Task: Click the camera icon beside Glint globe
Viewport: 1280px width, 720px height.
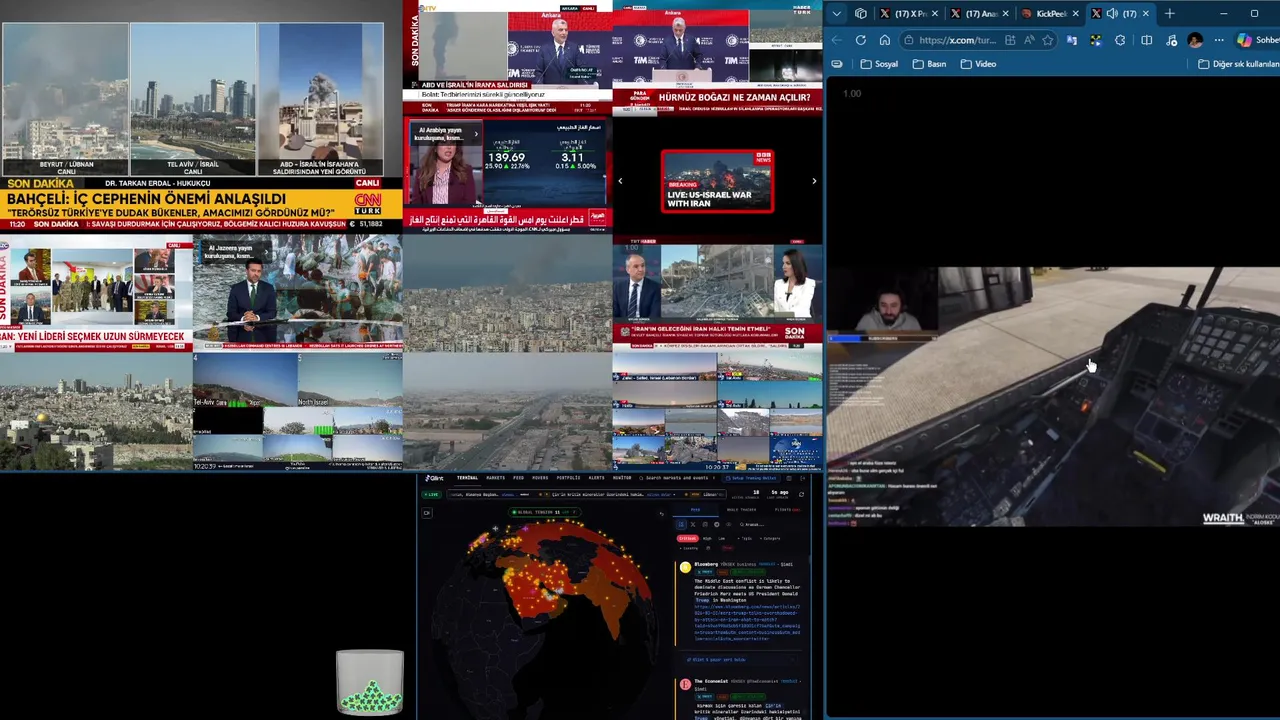Action: (427, 513)
